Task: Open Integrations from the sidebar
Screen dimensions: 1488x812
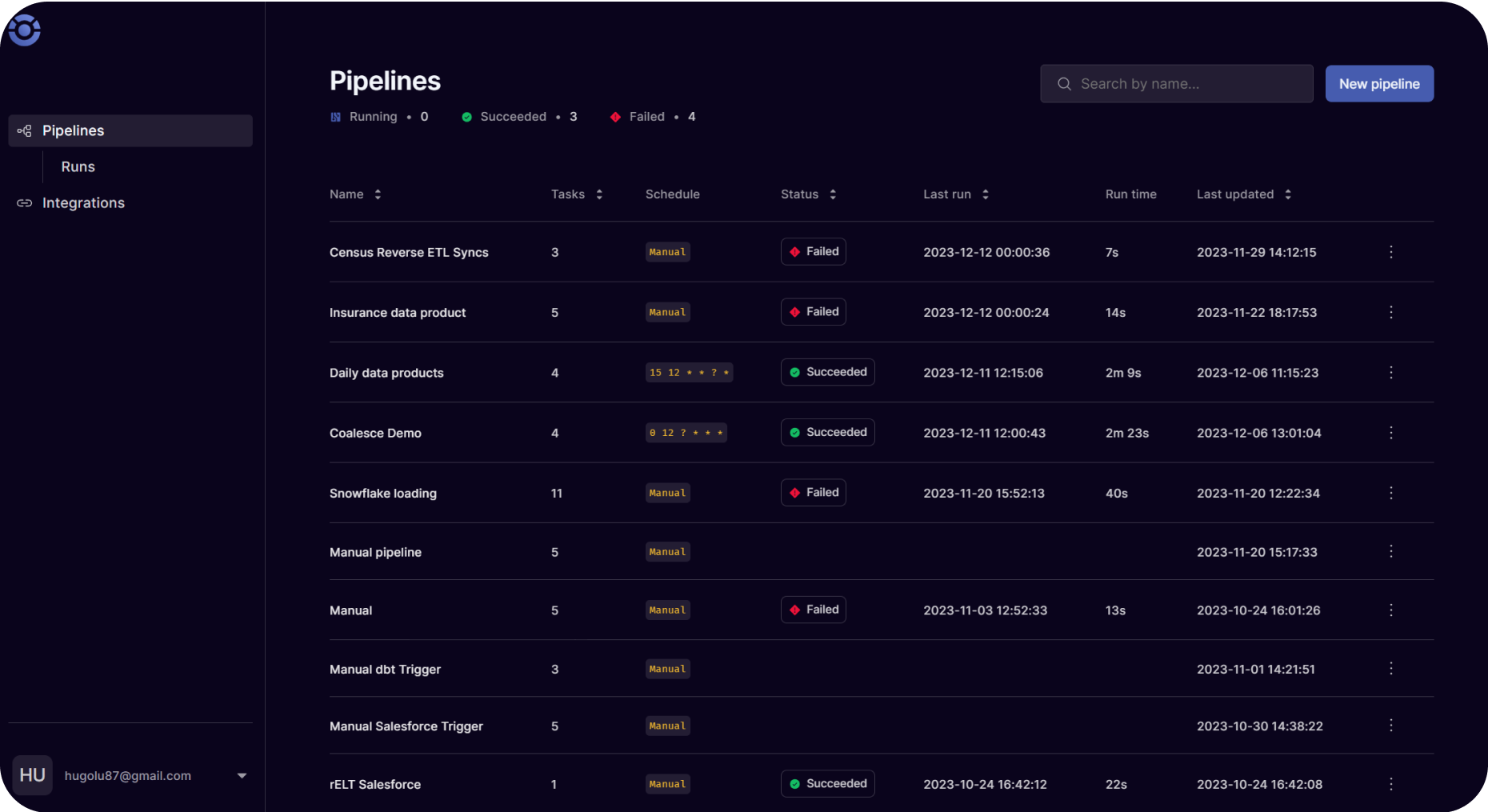Action: click(83, 203)
